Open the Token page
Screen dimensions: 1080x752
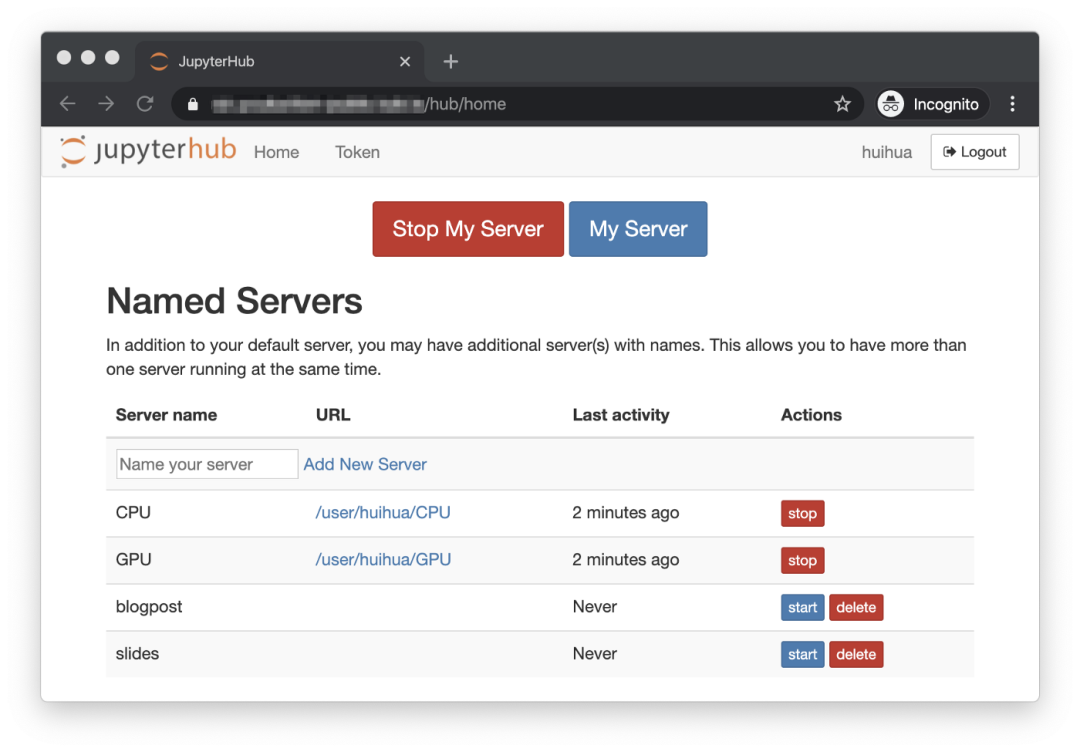357,152
